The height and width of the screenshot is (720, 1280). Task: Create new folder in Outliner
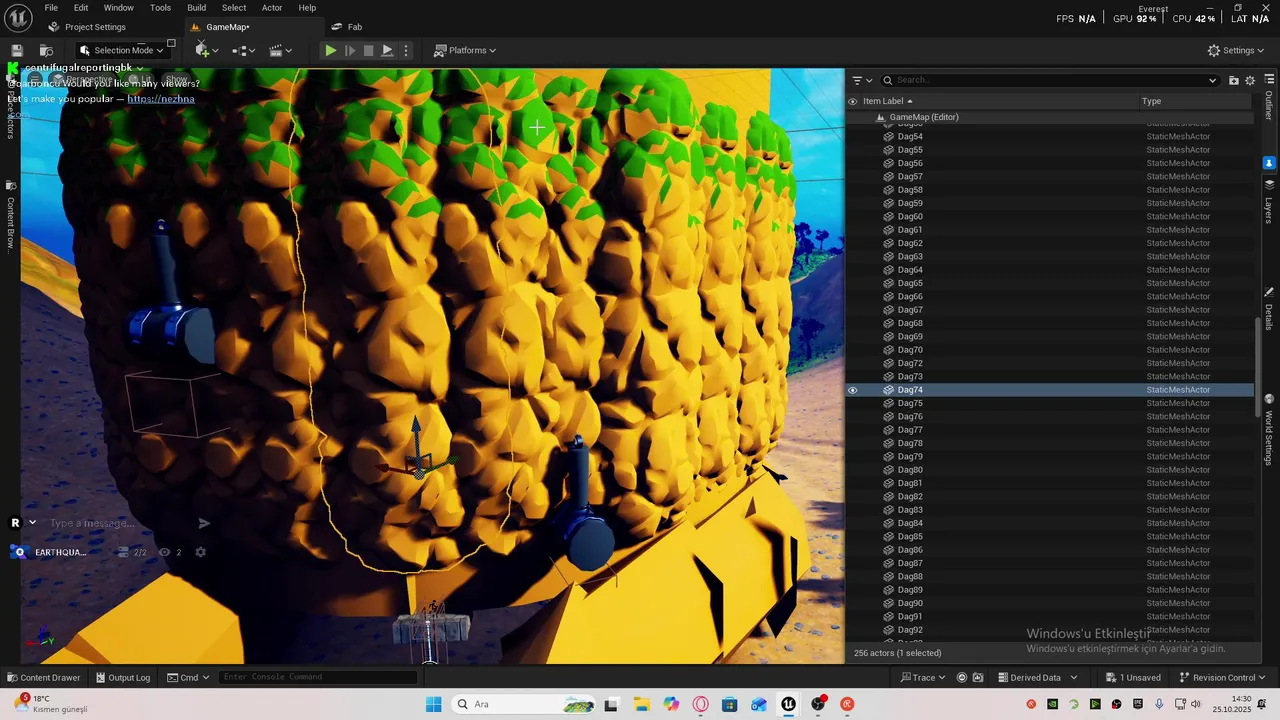pos(1234,80)
